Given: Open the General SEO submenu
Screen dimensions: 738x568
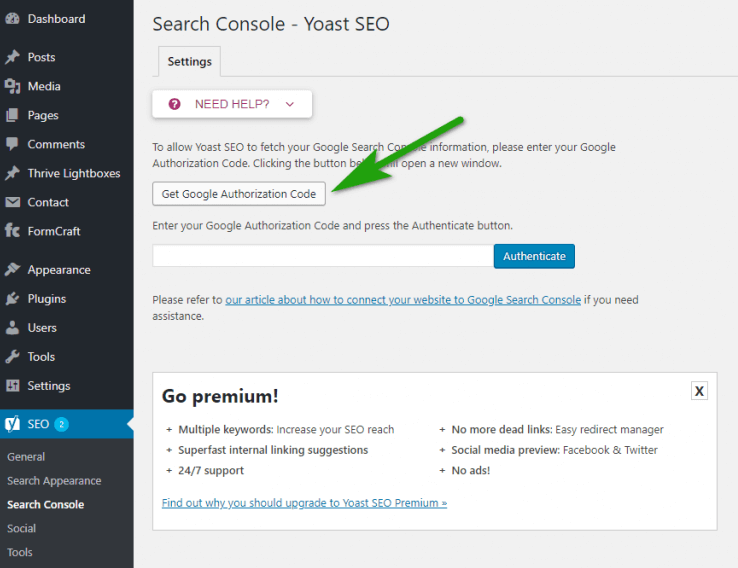Looking at the screenshot, I should [26, 456].
